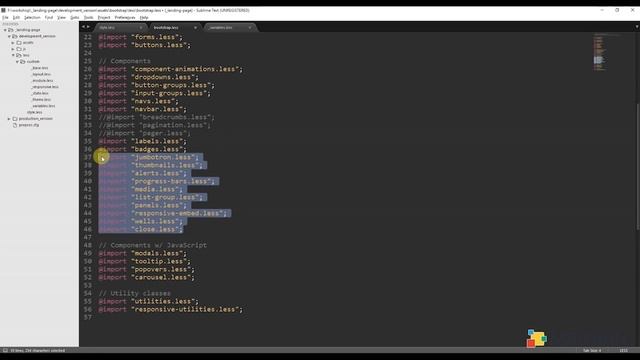640x360 pixels.
Task: Click the less folder icon
Action: [x=19, y=55]
